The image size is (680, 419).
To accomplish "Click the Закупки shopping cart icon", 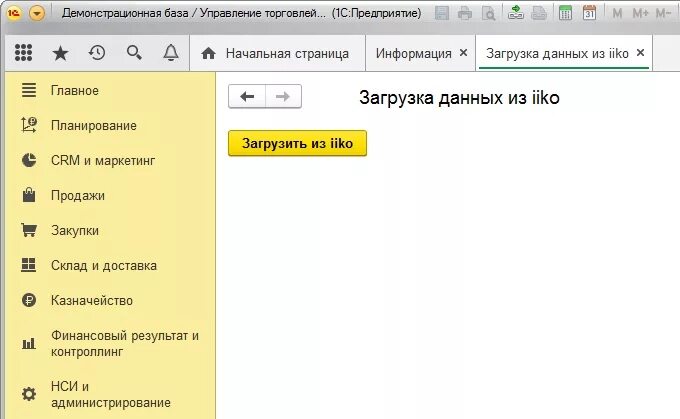I will 29,230.
